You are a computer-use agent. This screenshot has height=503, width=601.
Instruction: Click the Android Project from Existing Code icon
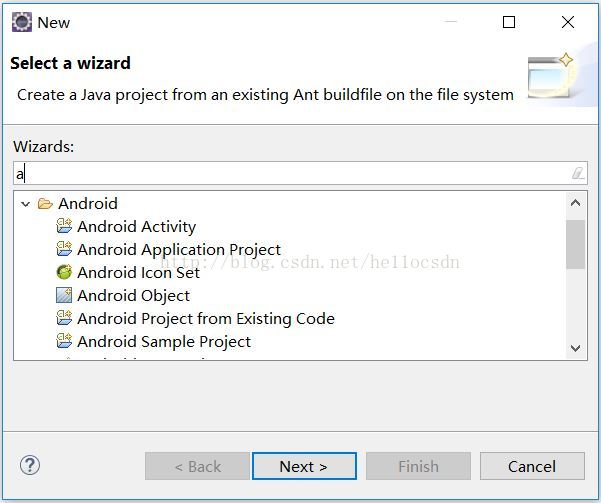tap(64, 318)
